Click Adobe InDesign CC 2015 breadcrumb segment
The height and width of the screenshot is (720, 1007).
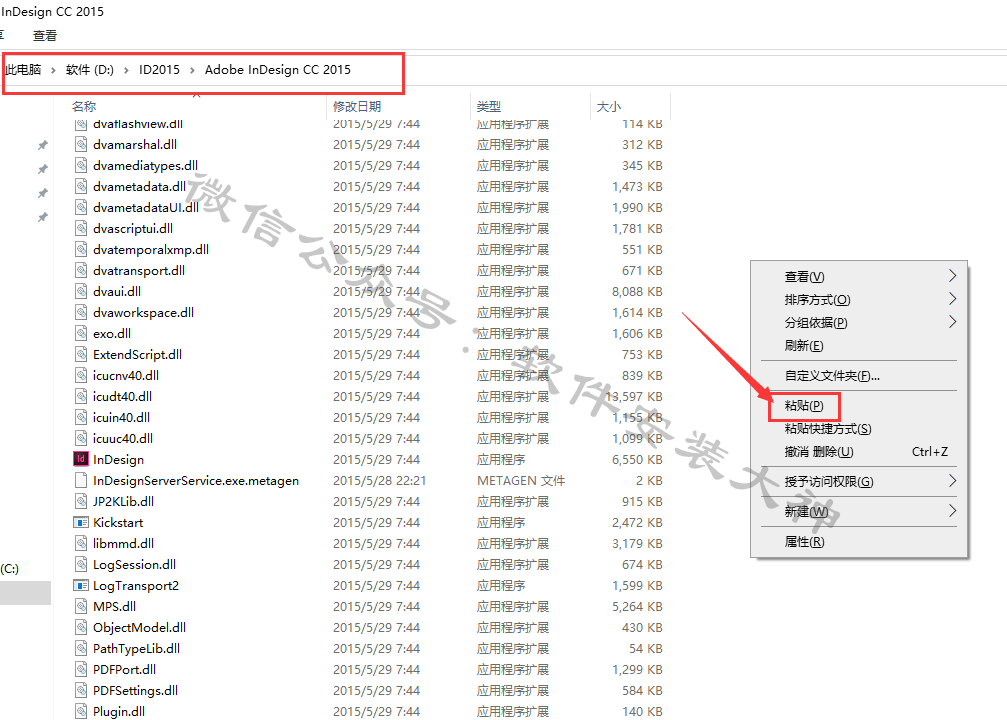277,69
